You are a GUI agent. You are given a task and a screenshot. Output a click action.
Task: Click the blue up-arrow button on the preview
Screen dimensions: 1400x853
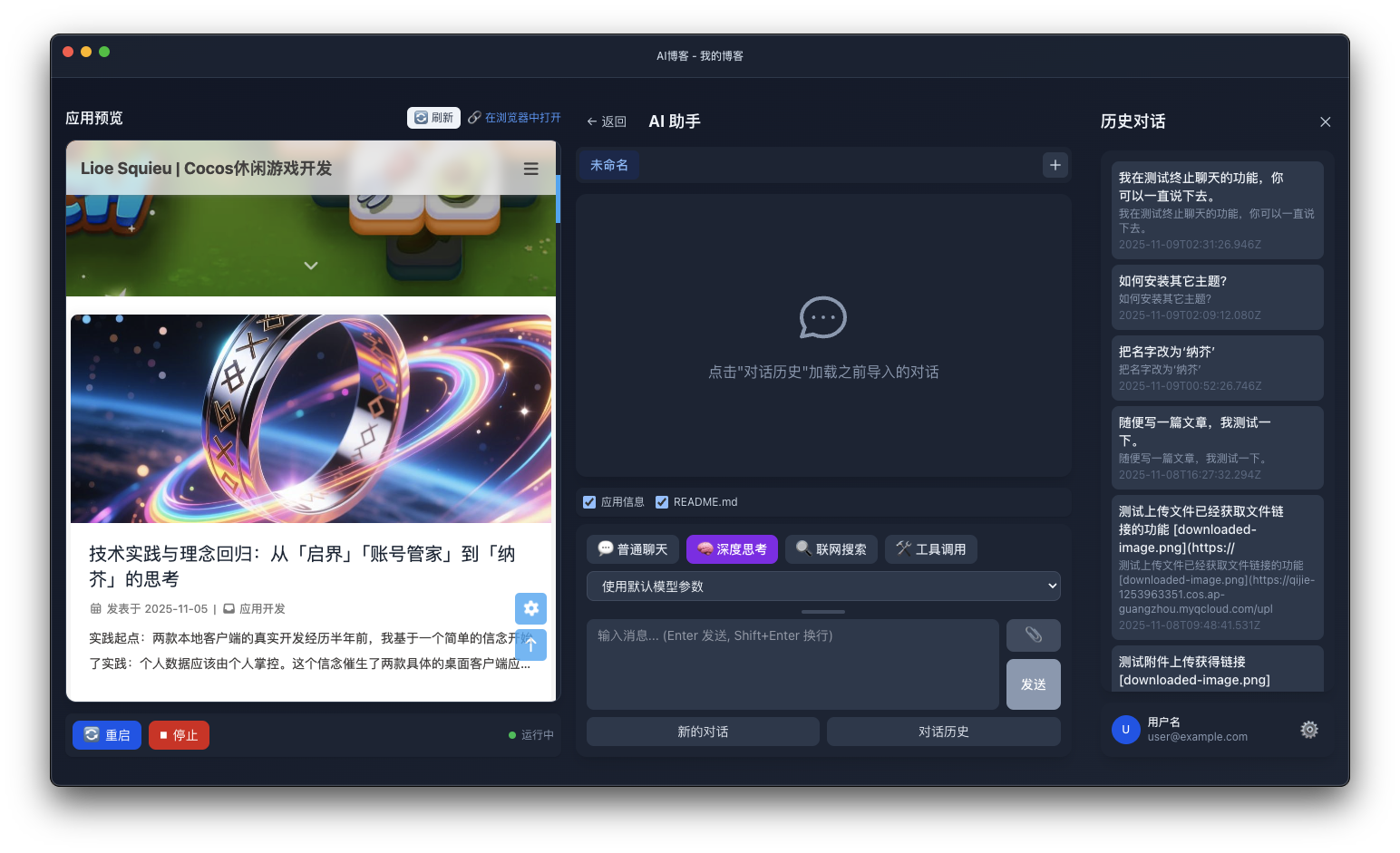point(530,645)
